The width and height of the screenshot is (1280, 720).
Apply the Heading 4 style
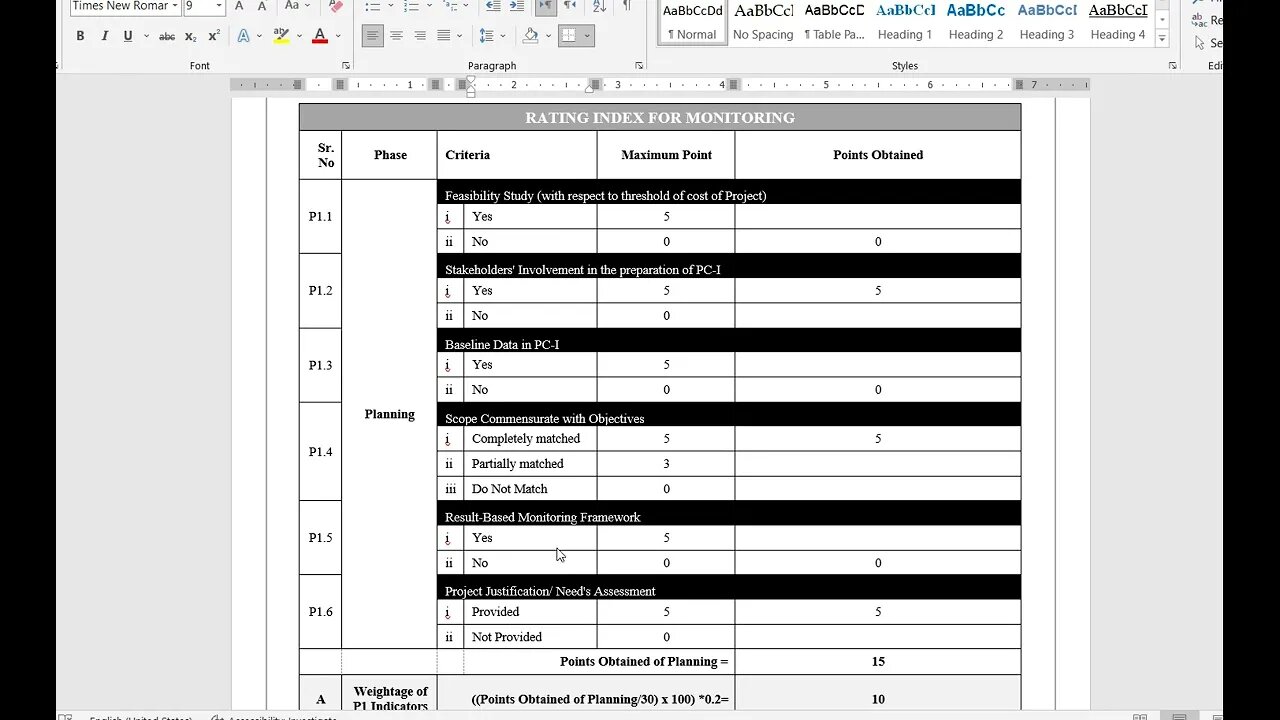[x=1118, y=22]
